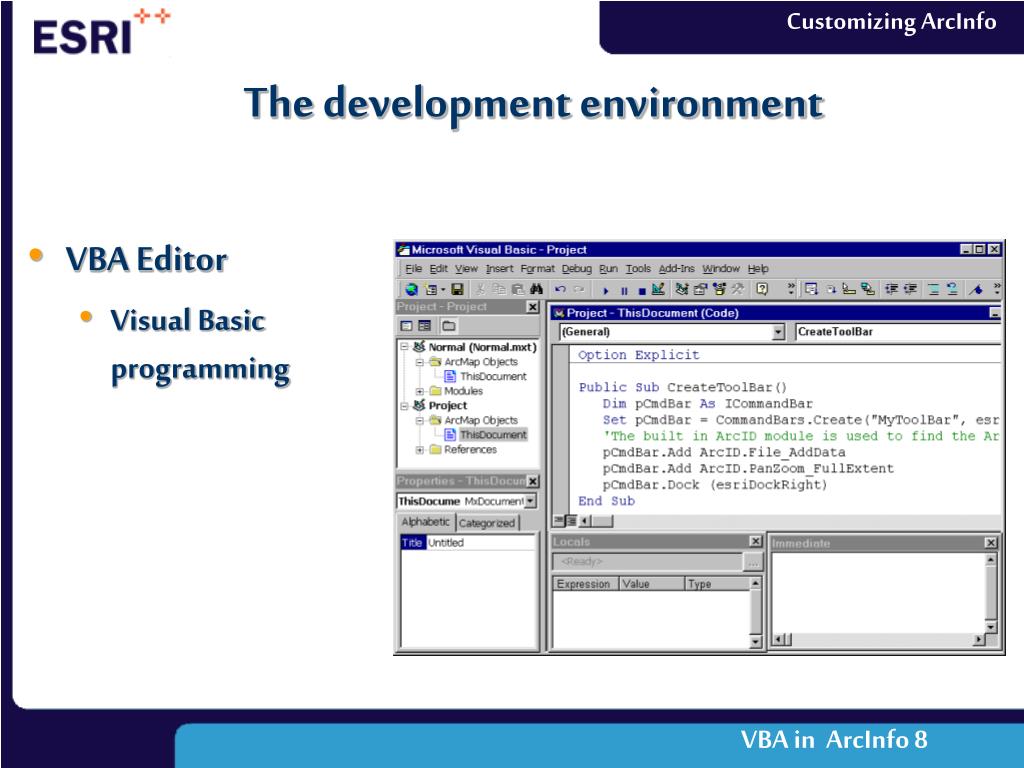Open Project Explorer from the toolbar icon

pyautogui.click(x=682, y=289)
